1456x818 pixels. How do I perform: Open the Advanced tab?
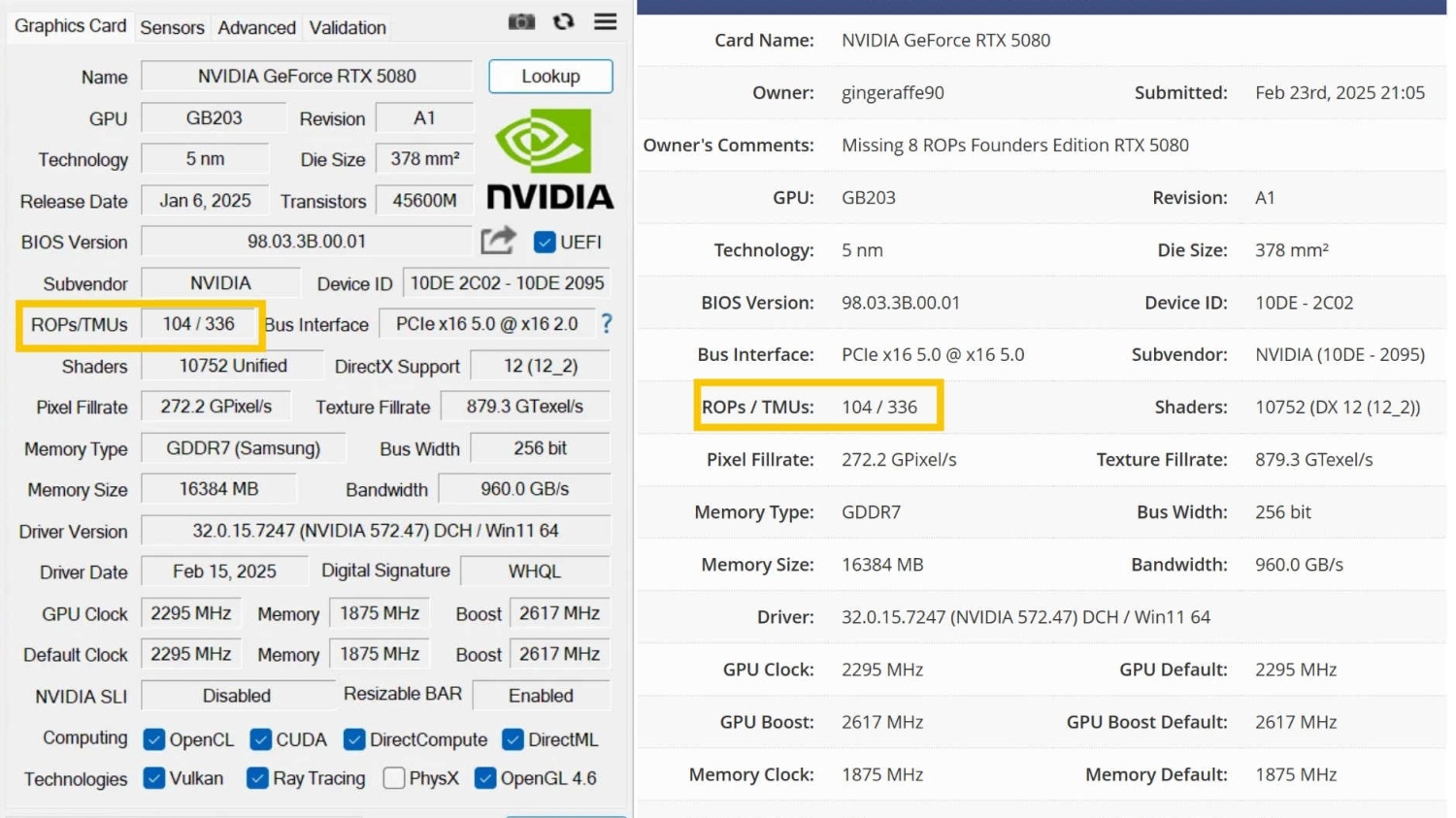[256, 27]
